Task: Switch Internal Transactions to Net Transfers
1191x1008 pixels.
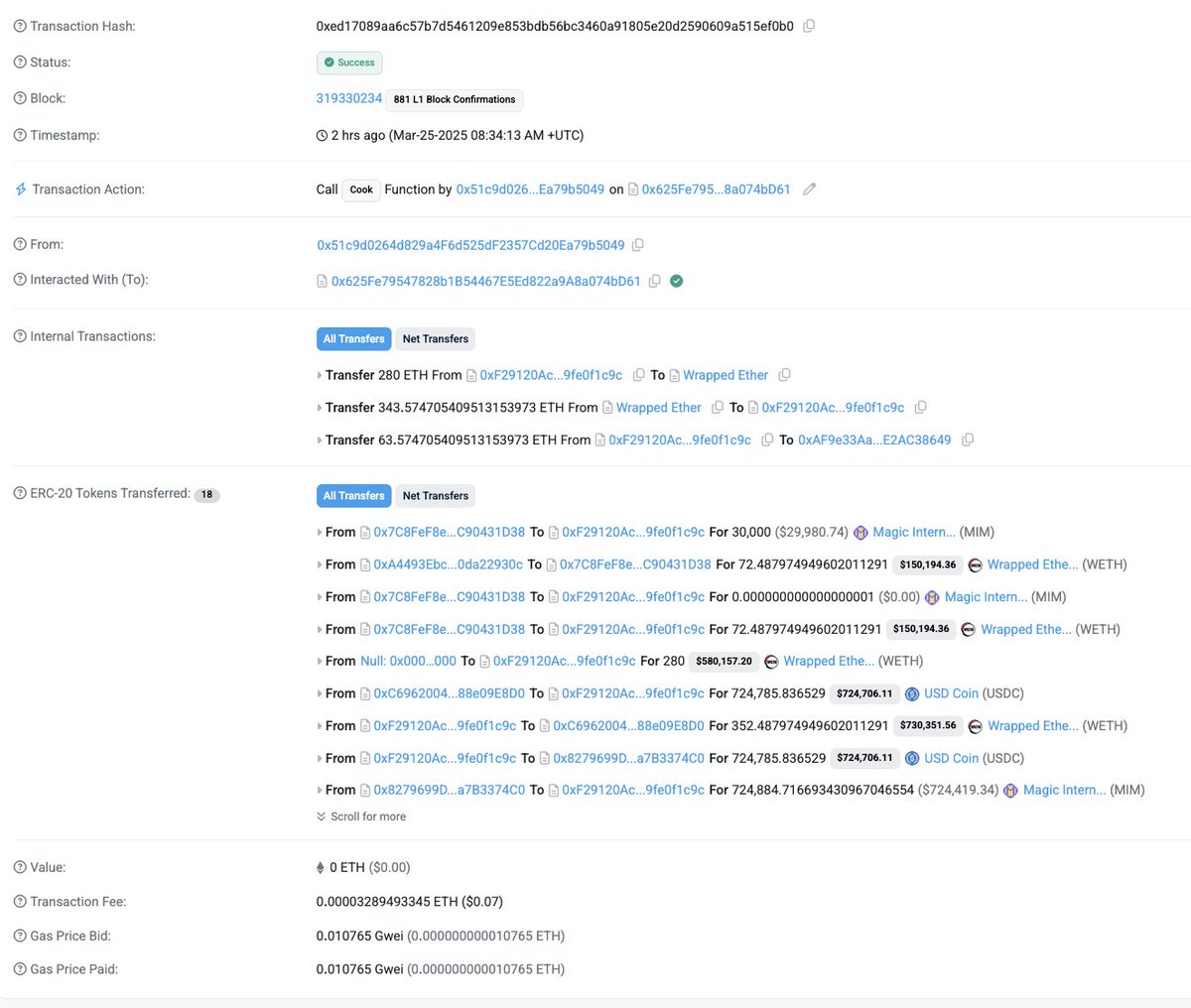Action: tap(435, 338)
